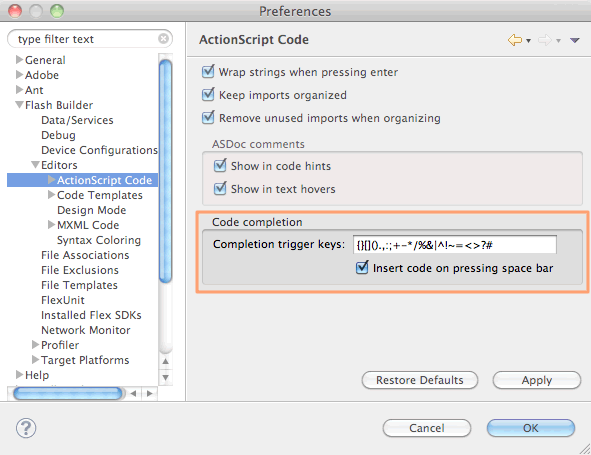Toggle Insert code on pressing space bar
Viewport: 591px width, 455px height.
pyautogui.click(x=362, y=267)
